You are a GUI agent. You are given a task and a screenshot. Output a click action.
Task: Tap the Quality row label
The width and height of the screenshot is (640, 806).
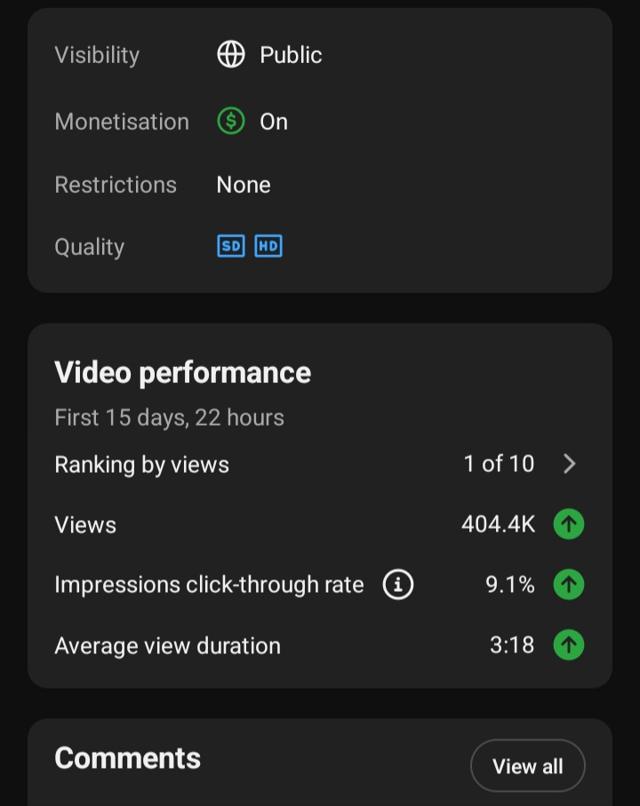pos(89,247)
